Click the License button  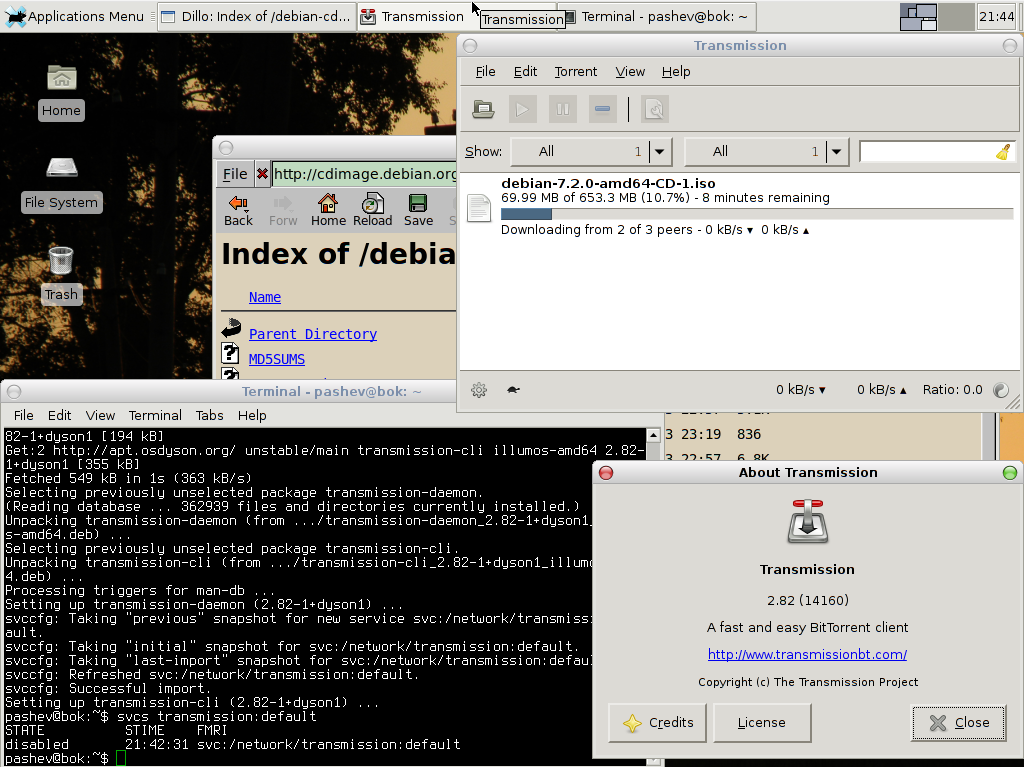pyautogui.click(x=762, y=723)
